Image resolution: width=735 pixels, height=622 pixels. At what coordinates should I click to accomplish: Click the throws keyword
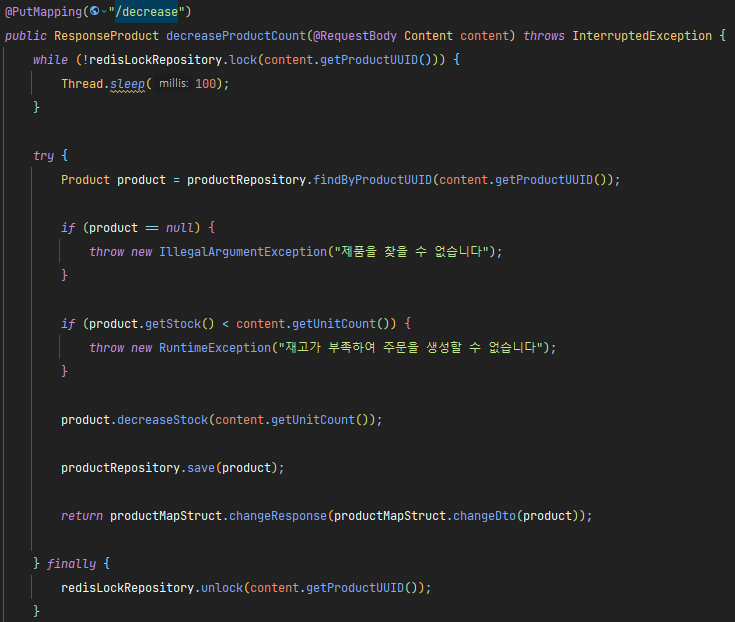(544, 36)
